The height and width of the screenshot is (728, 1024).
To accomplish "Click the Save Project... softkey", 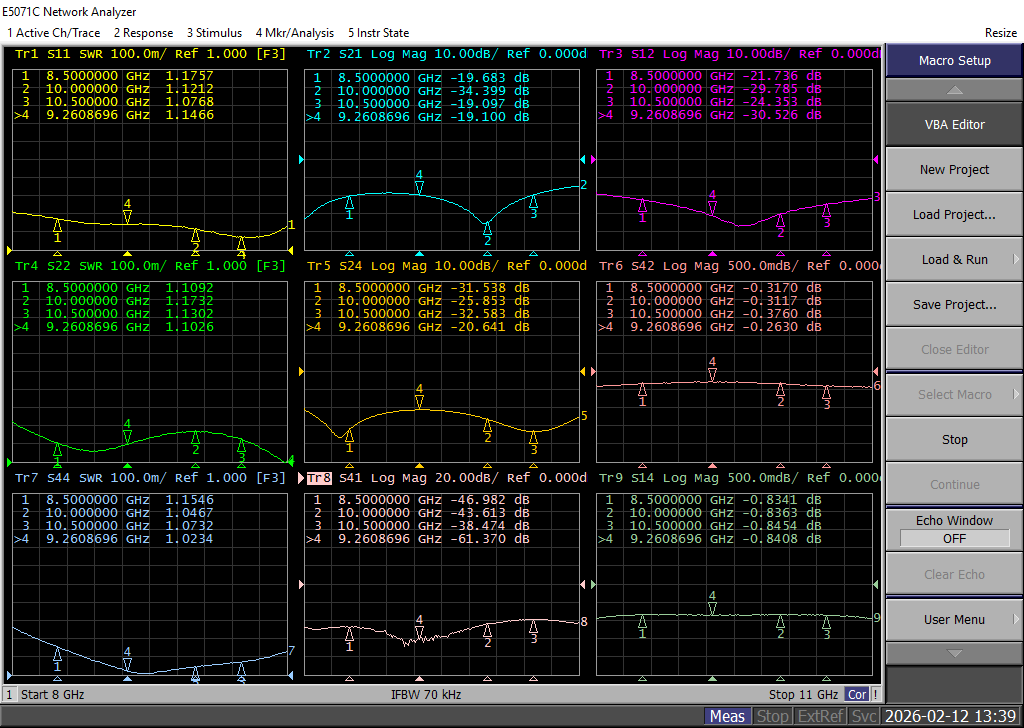I will [954, 304].
